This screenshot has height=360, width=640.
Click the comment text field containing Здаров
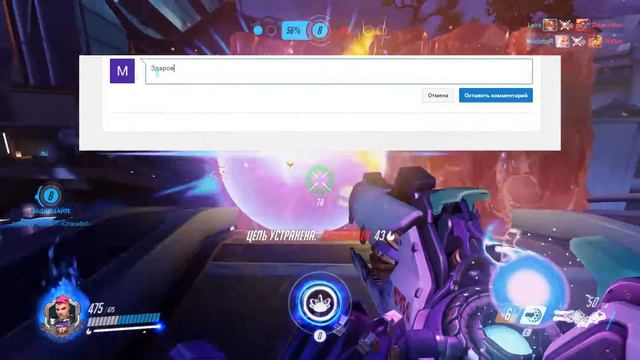point(339,71)
